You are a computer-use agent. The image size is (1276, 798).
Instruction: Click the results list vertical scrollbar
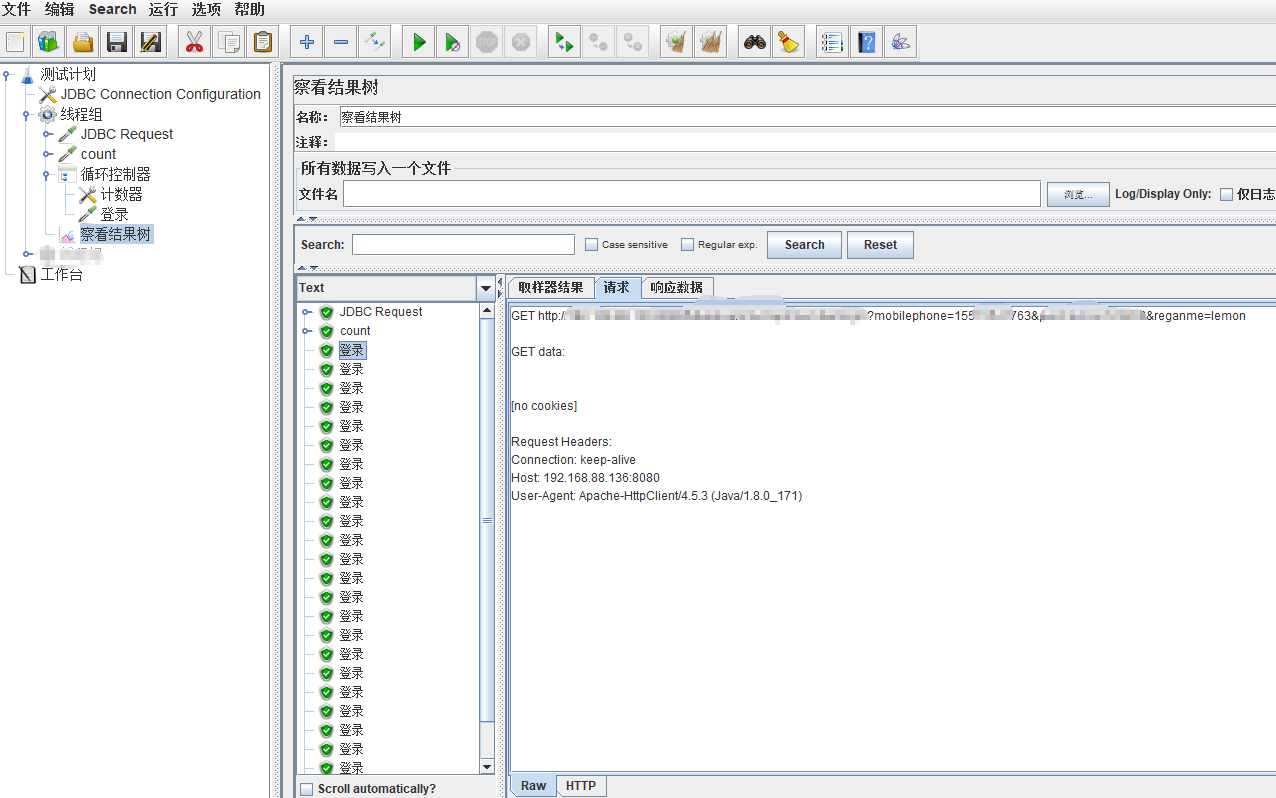pyautogui.click(x=487, y=520)
